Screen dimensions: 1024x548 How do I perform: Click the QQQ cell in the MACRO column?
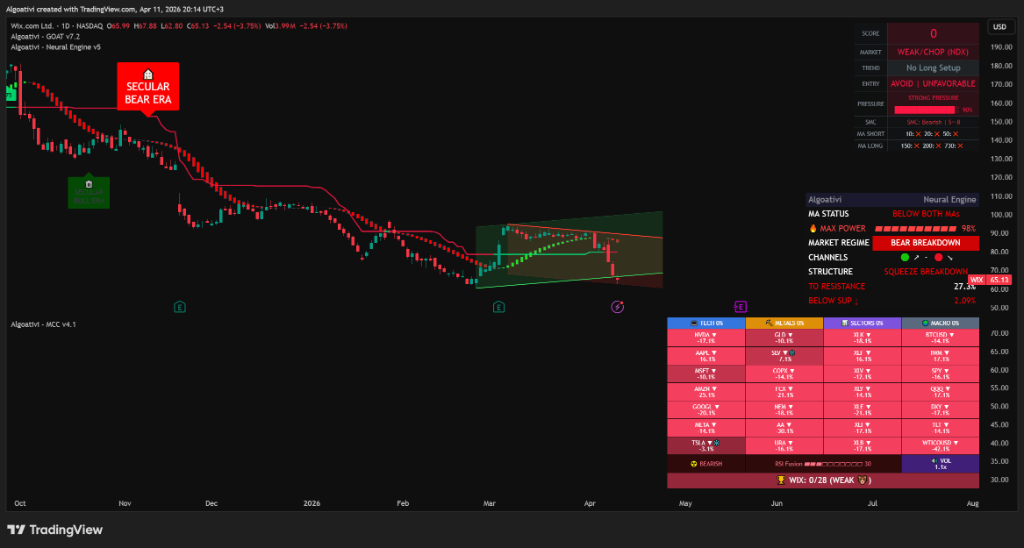point(940,392)
